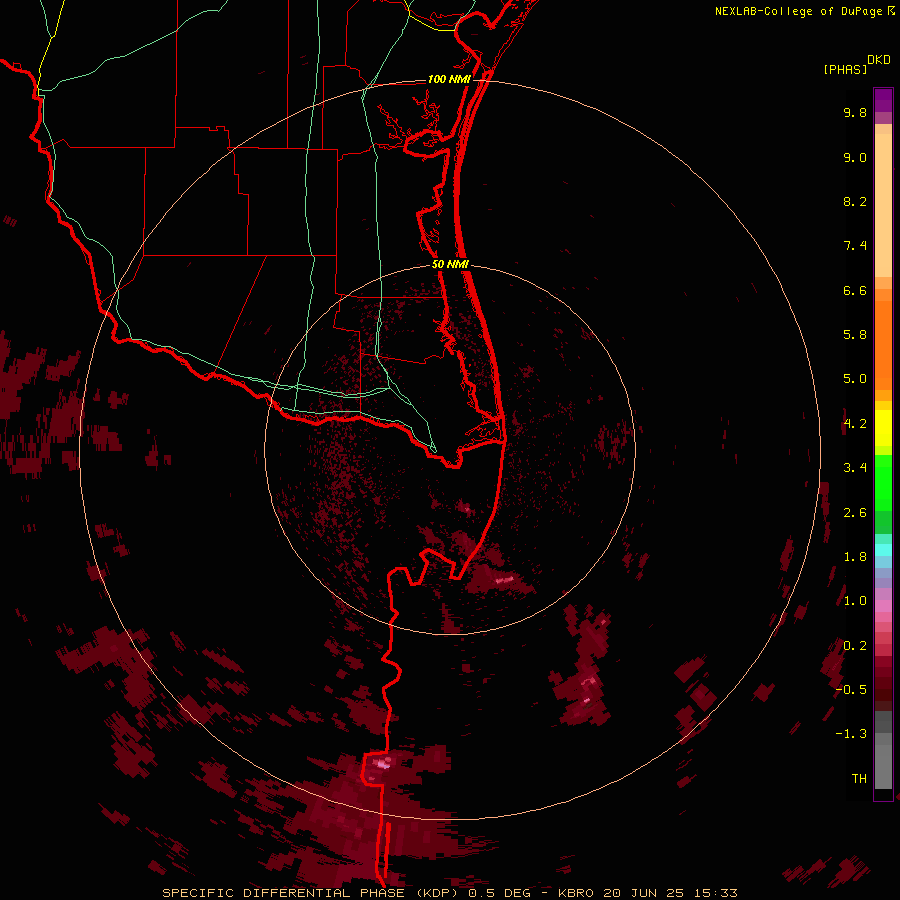The image size is (900, 900).
Task: Click the 2.6 value on the legend
Action: [855, 513]
